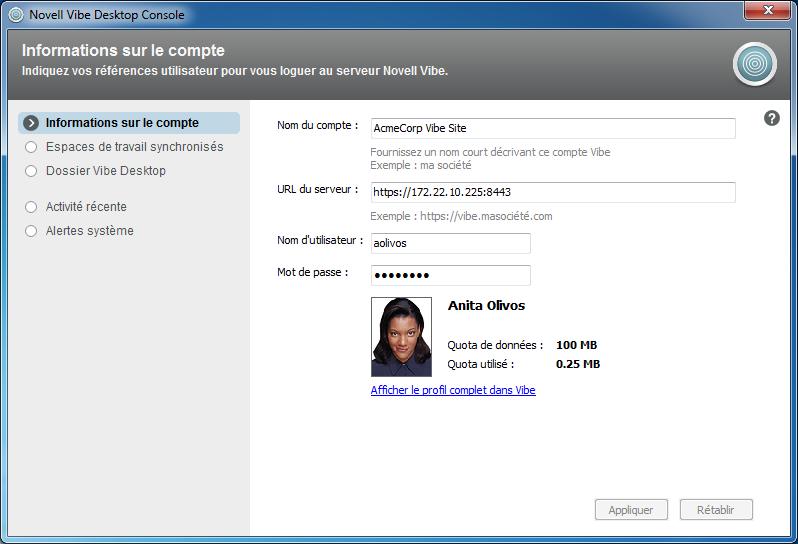
Task: Click the Mot de passe label
Action: pos(312,272)
